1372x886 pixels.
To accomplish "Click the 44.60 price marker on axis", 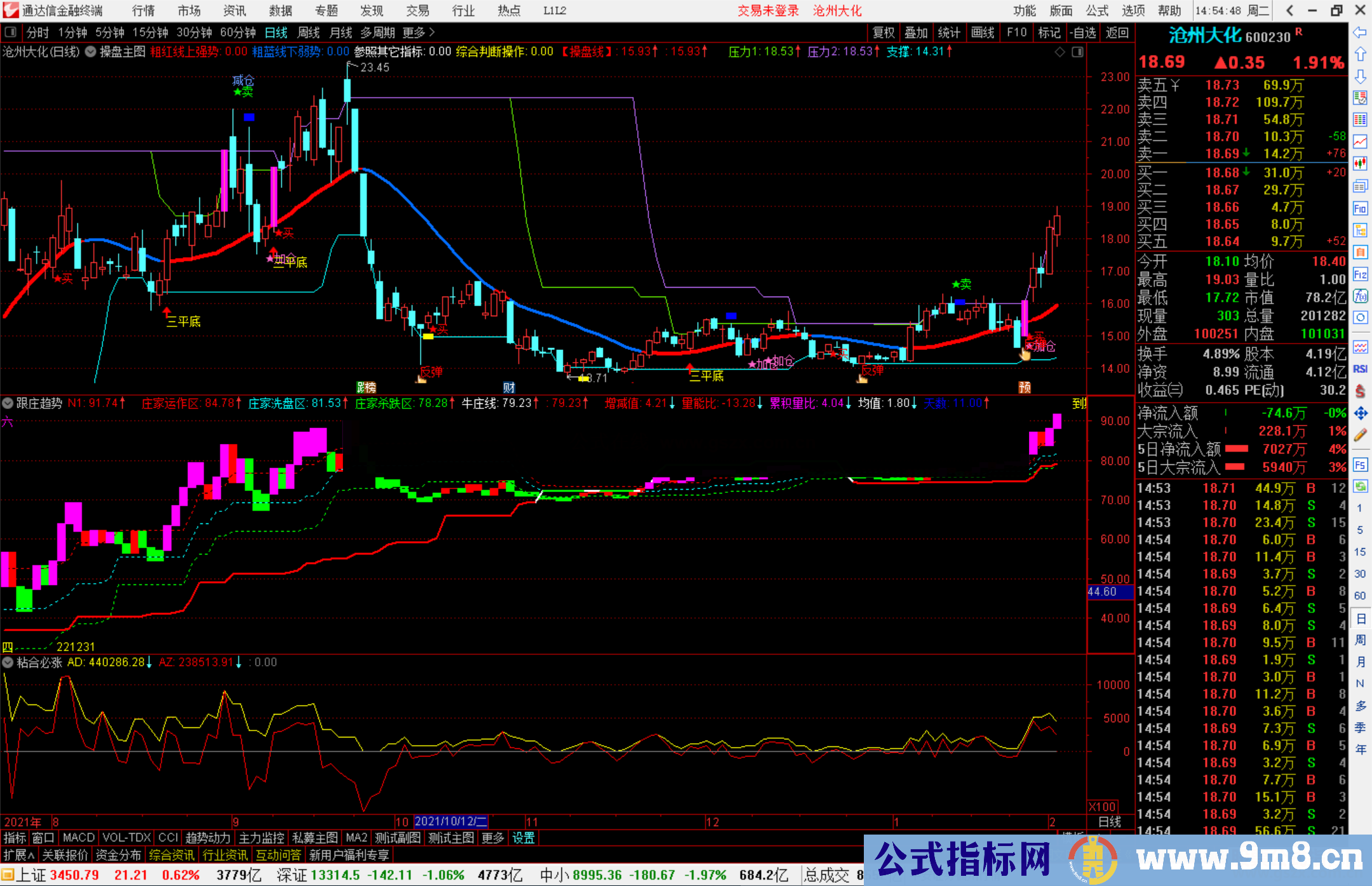I will [1109, 592].
